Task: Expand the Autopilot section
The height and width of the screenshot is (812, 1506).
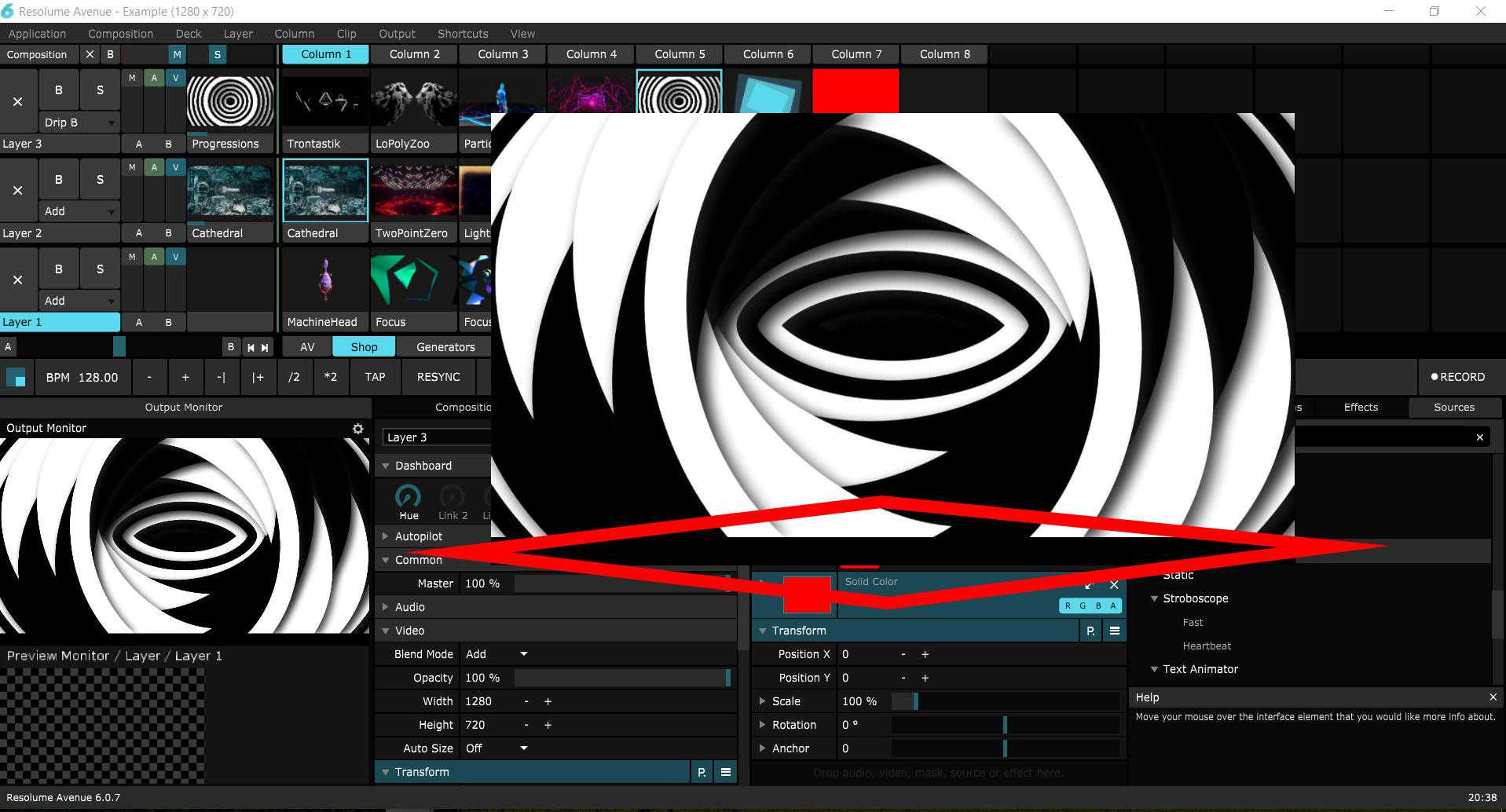Action: coord(386,536)
